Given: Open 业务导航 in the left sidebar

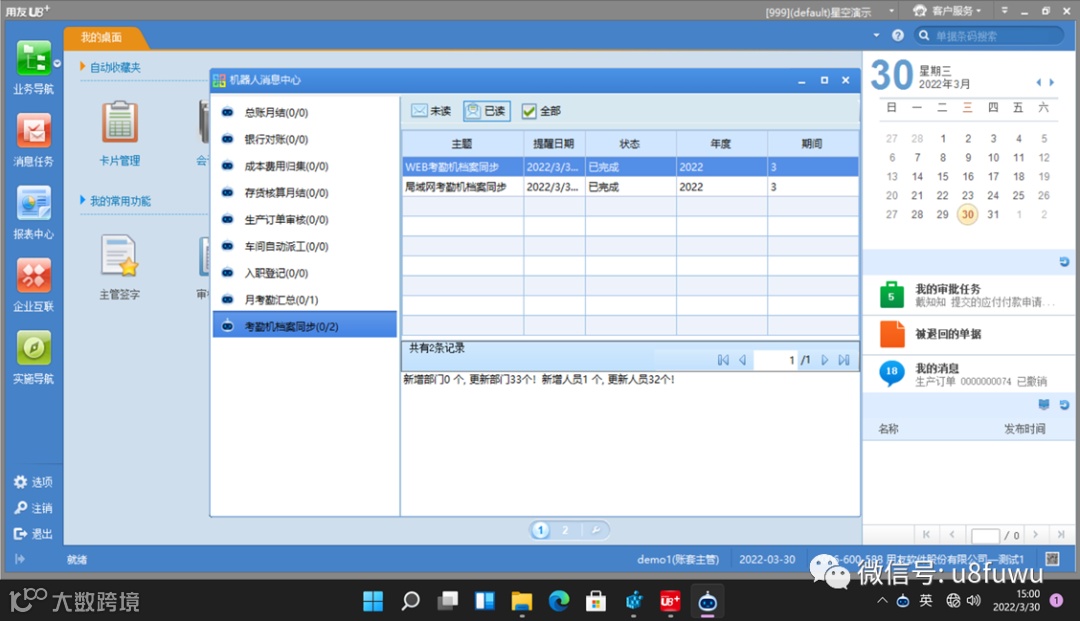Looking at the screenshot, I should 33,67.
